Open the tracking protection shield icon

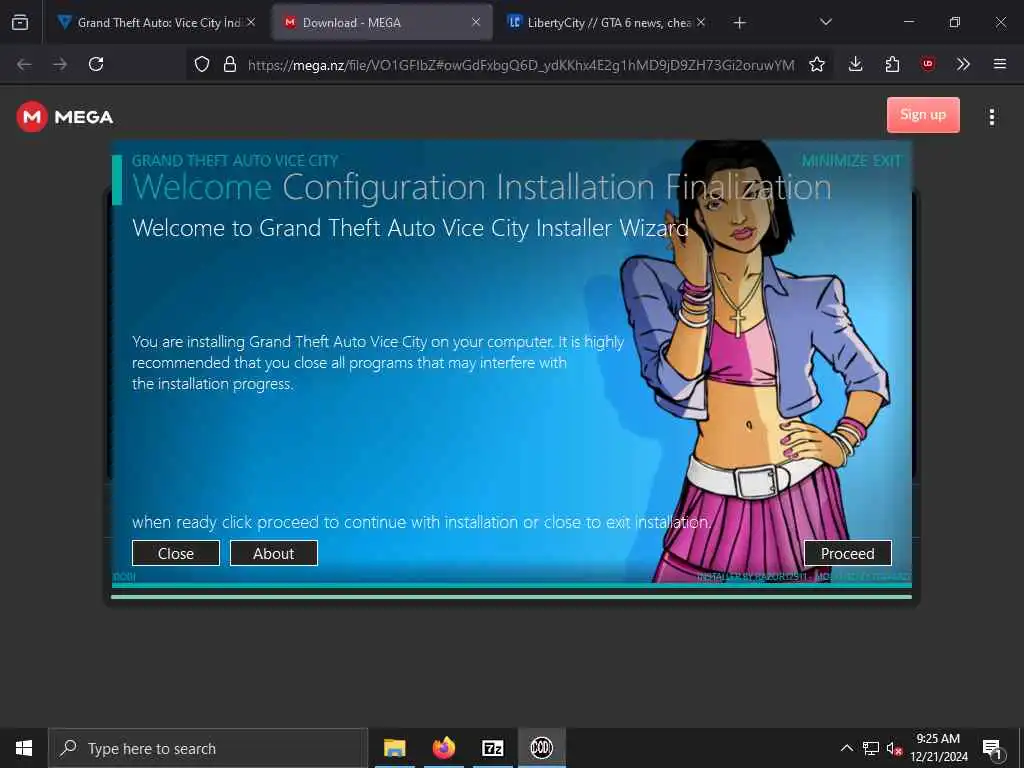coord(202,64)
